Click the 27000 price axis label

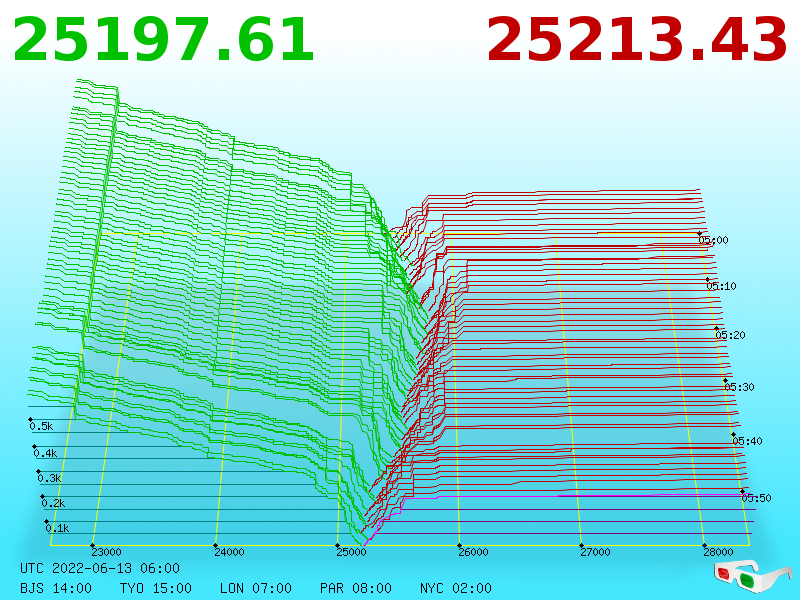[x=595, y=552]
